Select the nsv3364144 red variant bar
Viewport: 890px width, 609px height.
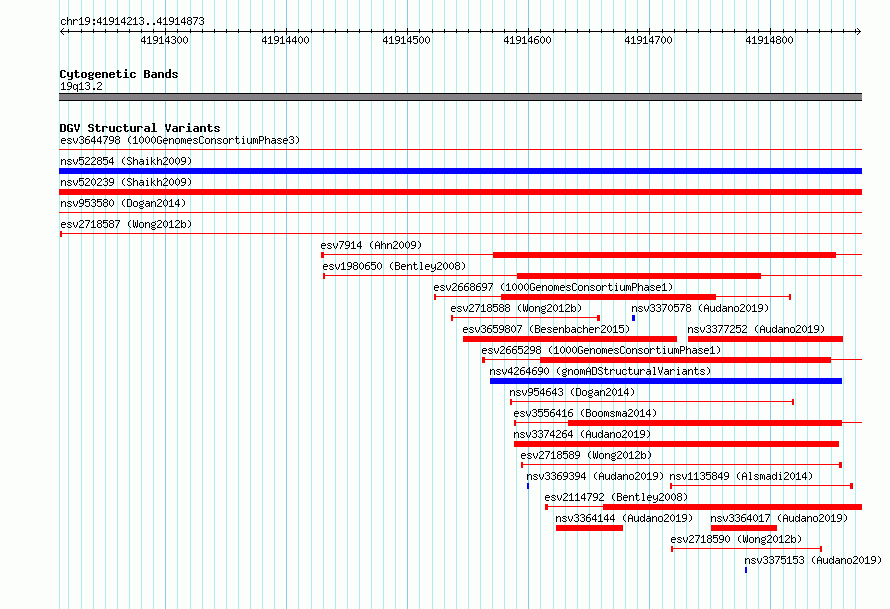589,528
